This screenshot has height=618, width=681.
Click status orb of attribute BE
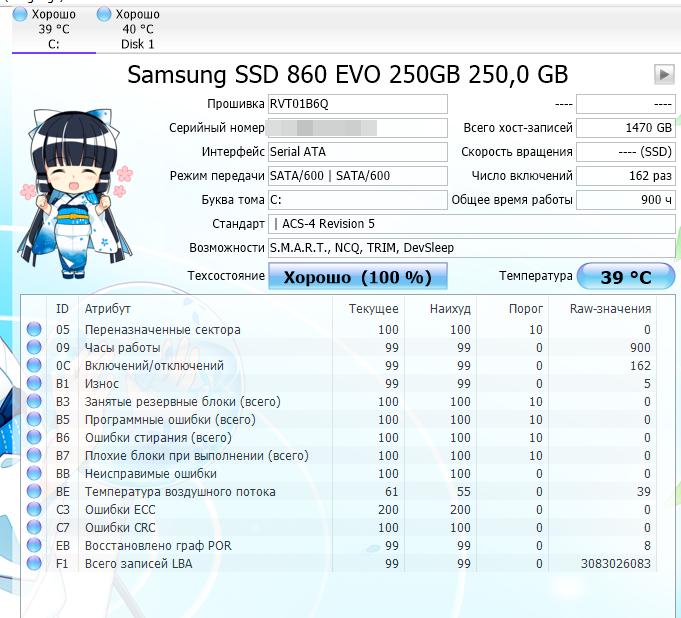point(34,492)
